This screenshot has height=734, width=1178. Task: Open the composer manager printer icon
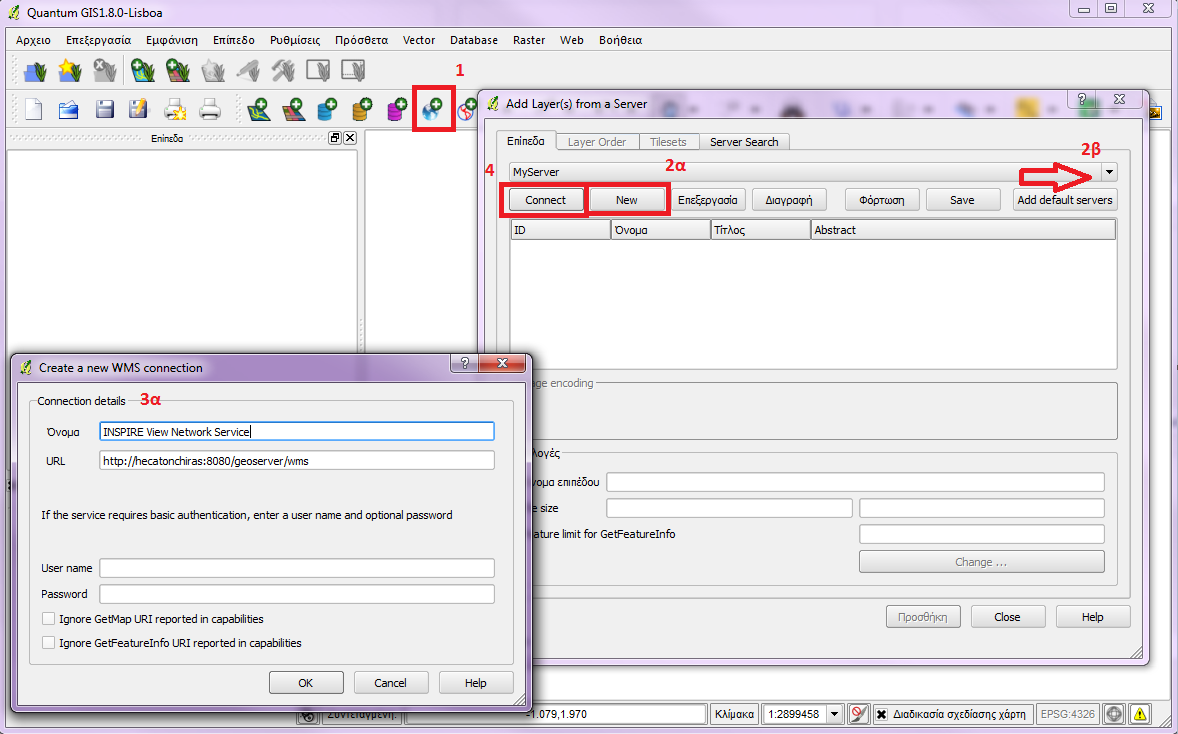tap(210, 110)
